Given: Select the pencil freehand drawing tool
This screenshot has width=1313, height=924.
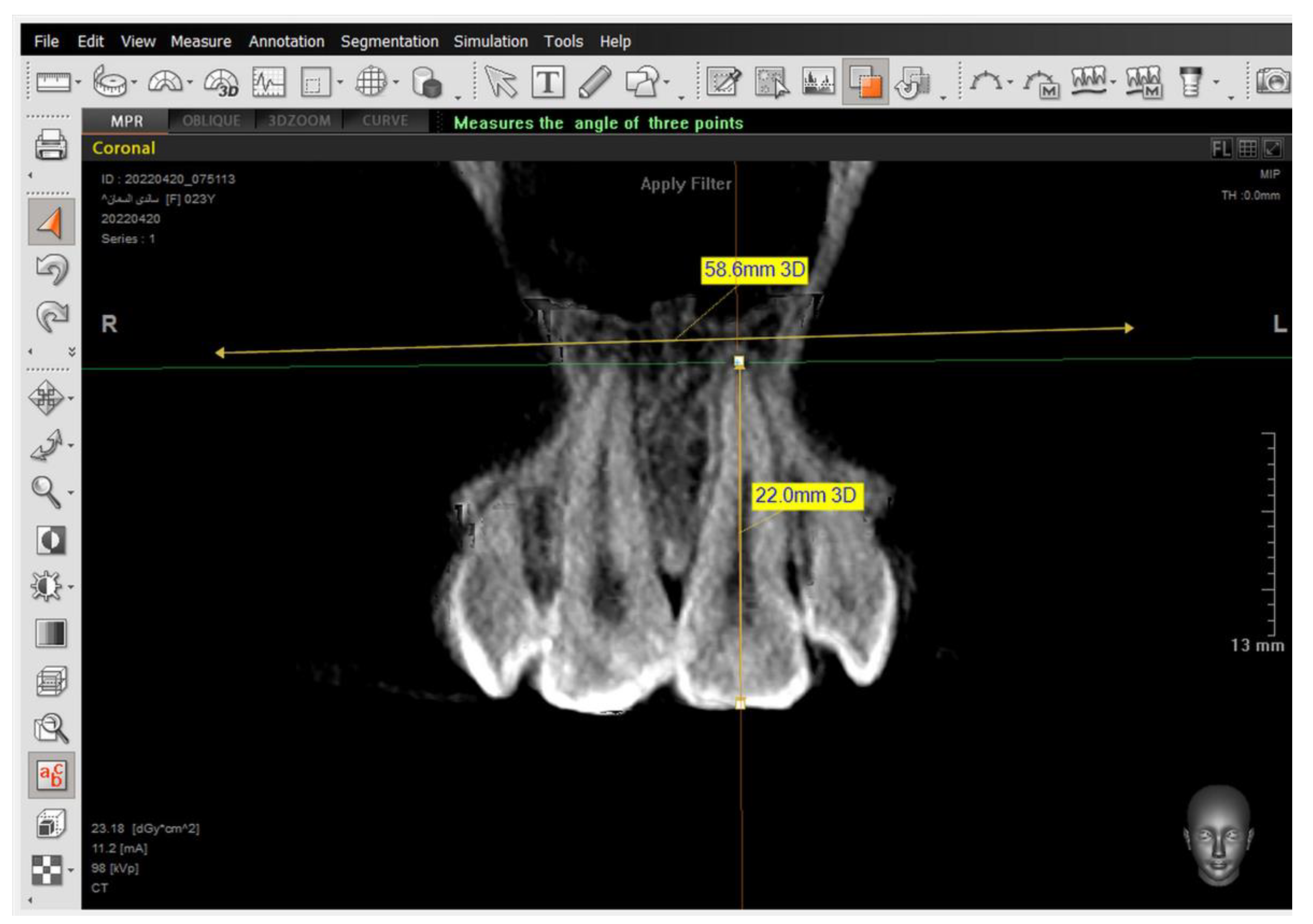Looking at the screenshot, I should point(594,82).
